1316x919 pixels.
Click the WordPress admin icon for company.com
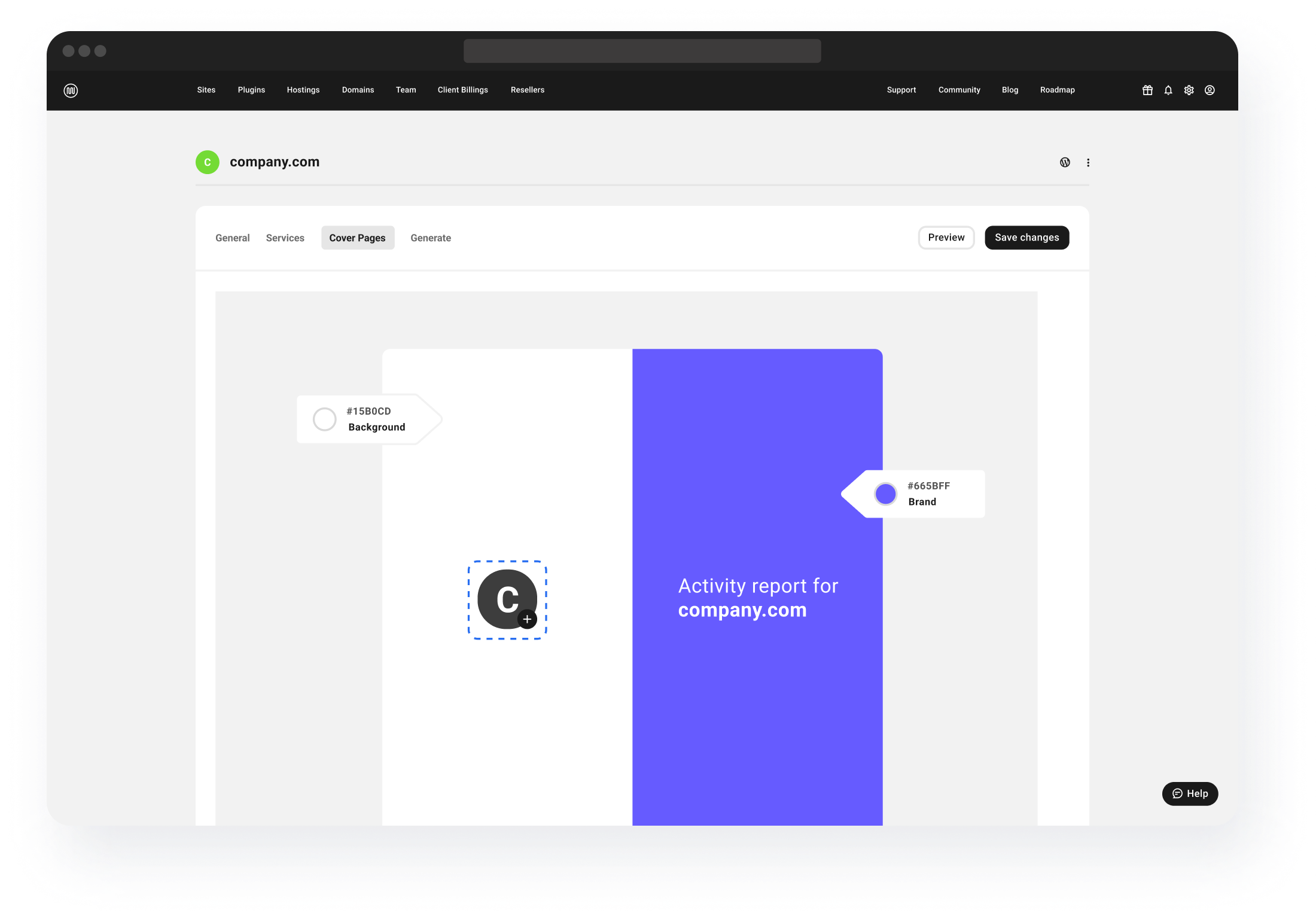coord(1065,162)
